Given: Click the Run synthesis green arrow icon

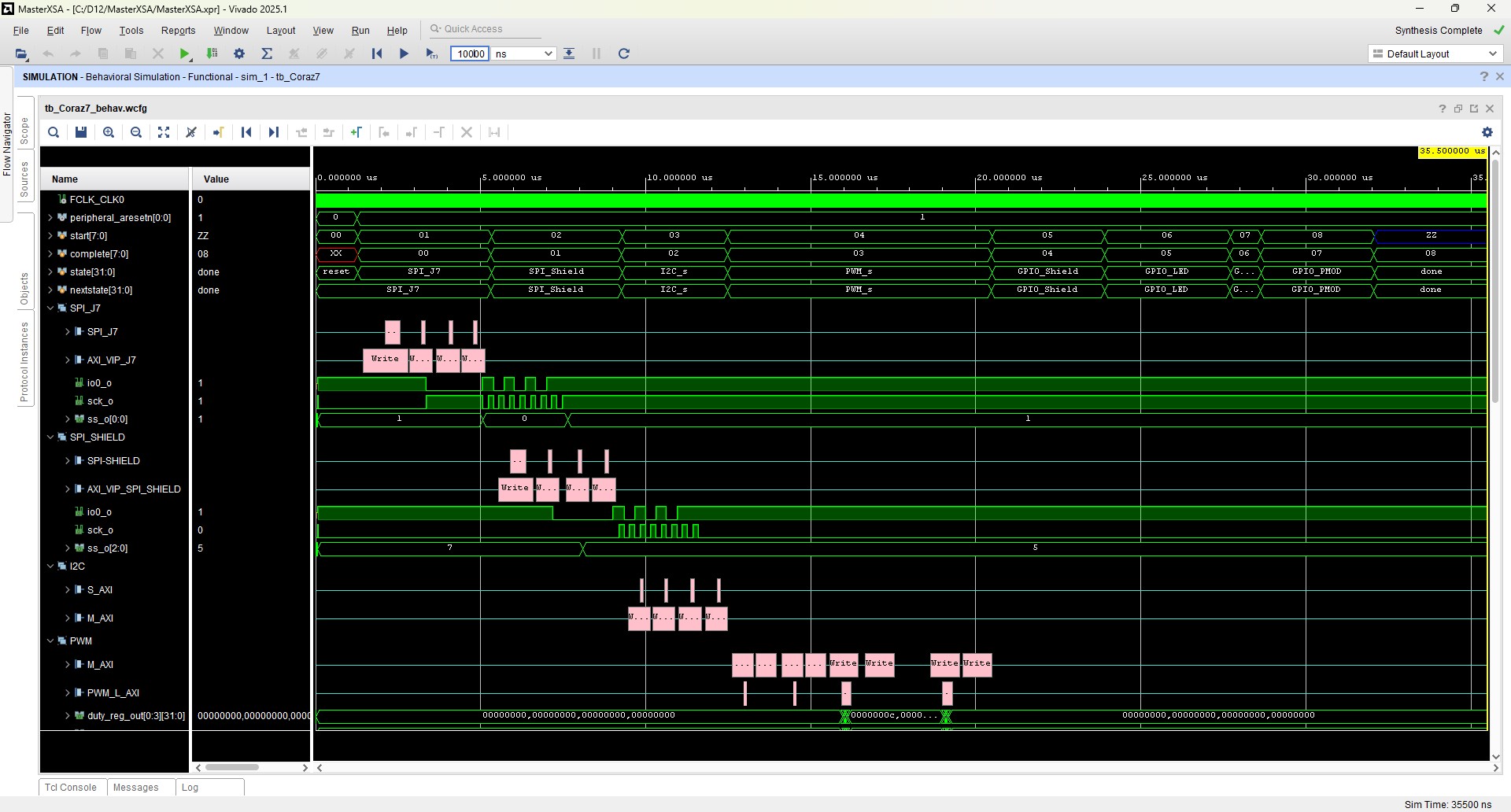Looking at the screenshot, I should [184, 54].
